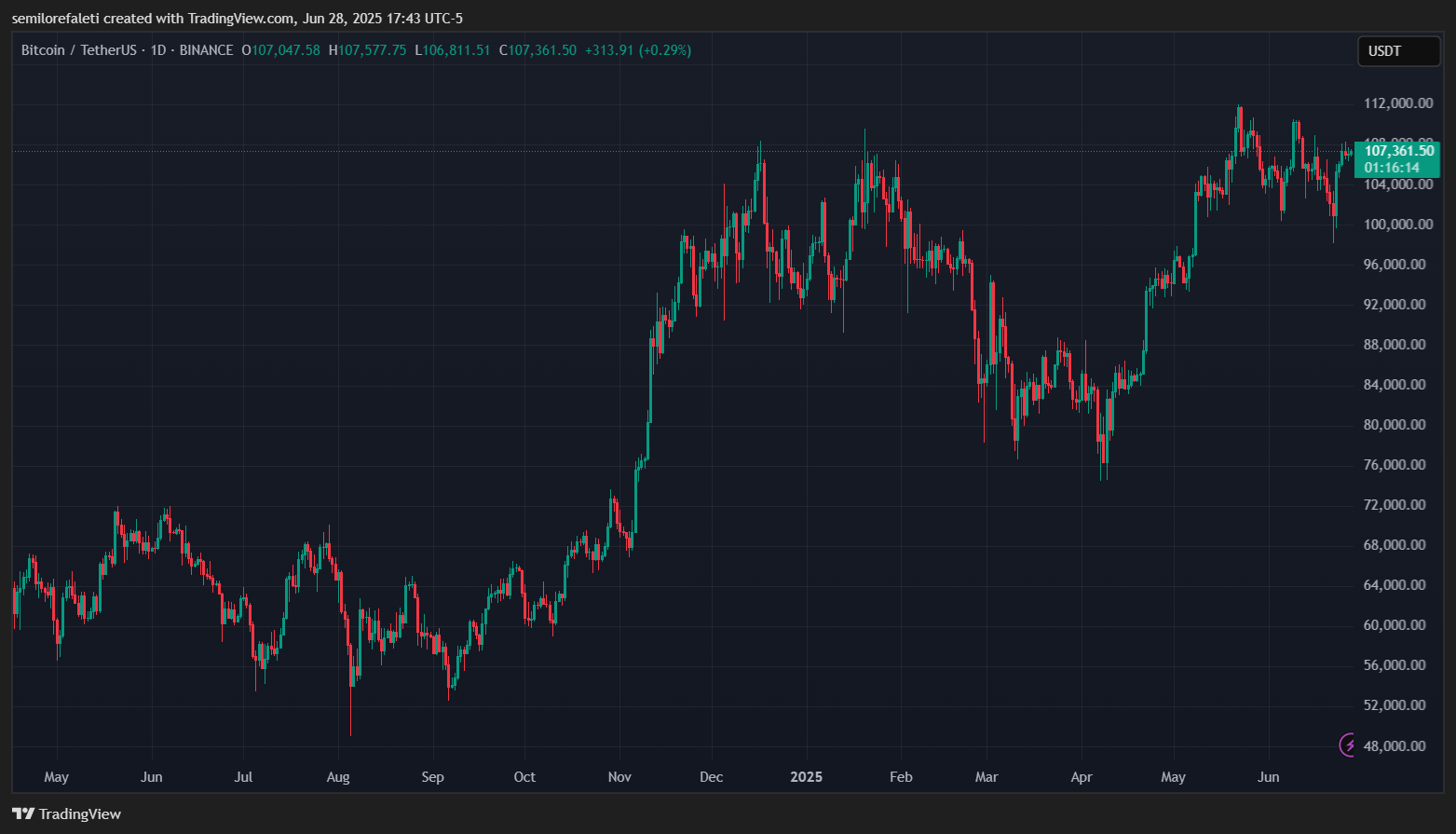Screen dimensions: 1456x834
Task: Click the Aug label on the time axis
Action: (338, 776)
